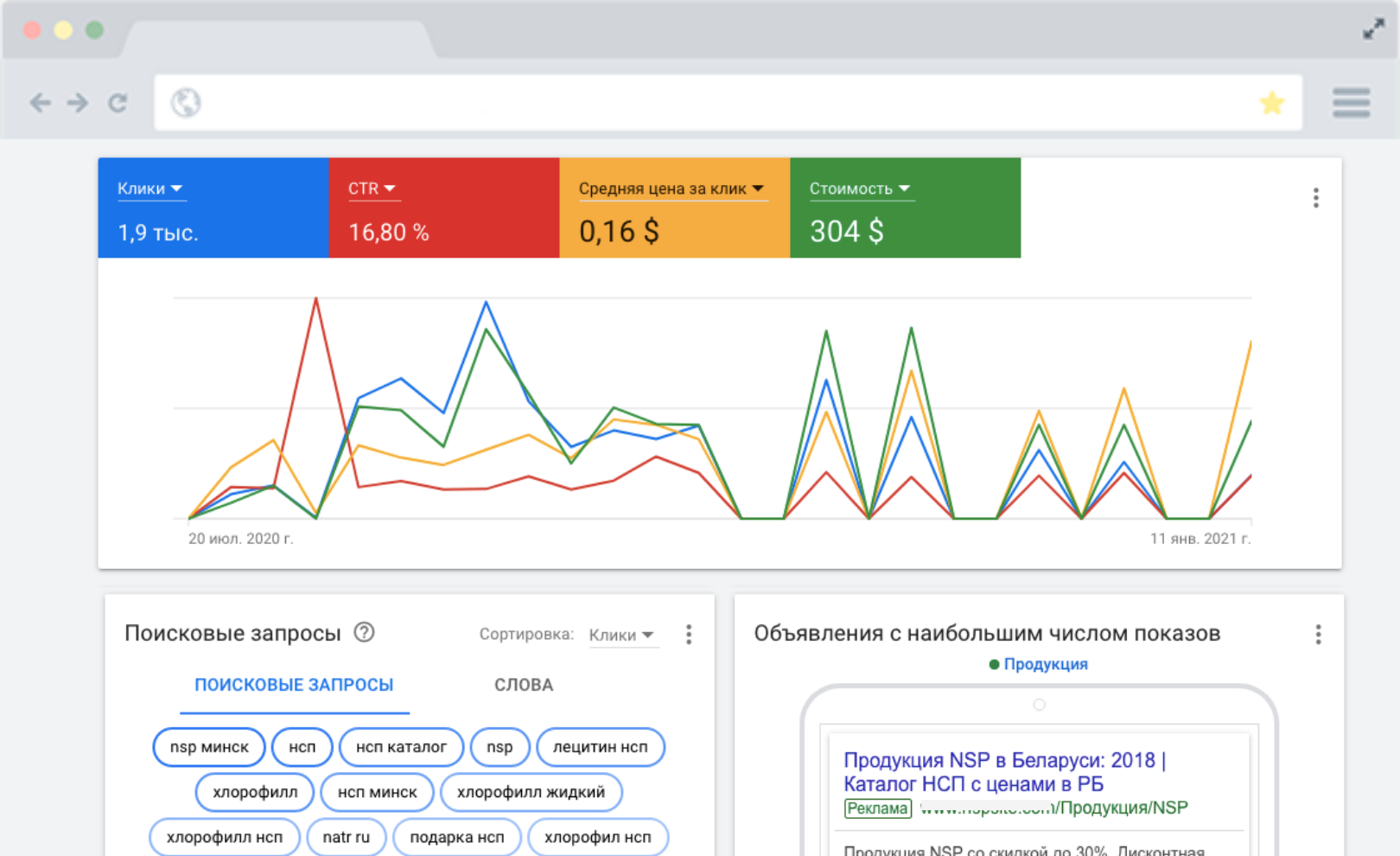Select the нсп минск query chip
1400x856 pixels.
click(377, 792)
